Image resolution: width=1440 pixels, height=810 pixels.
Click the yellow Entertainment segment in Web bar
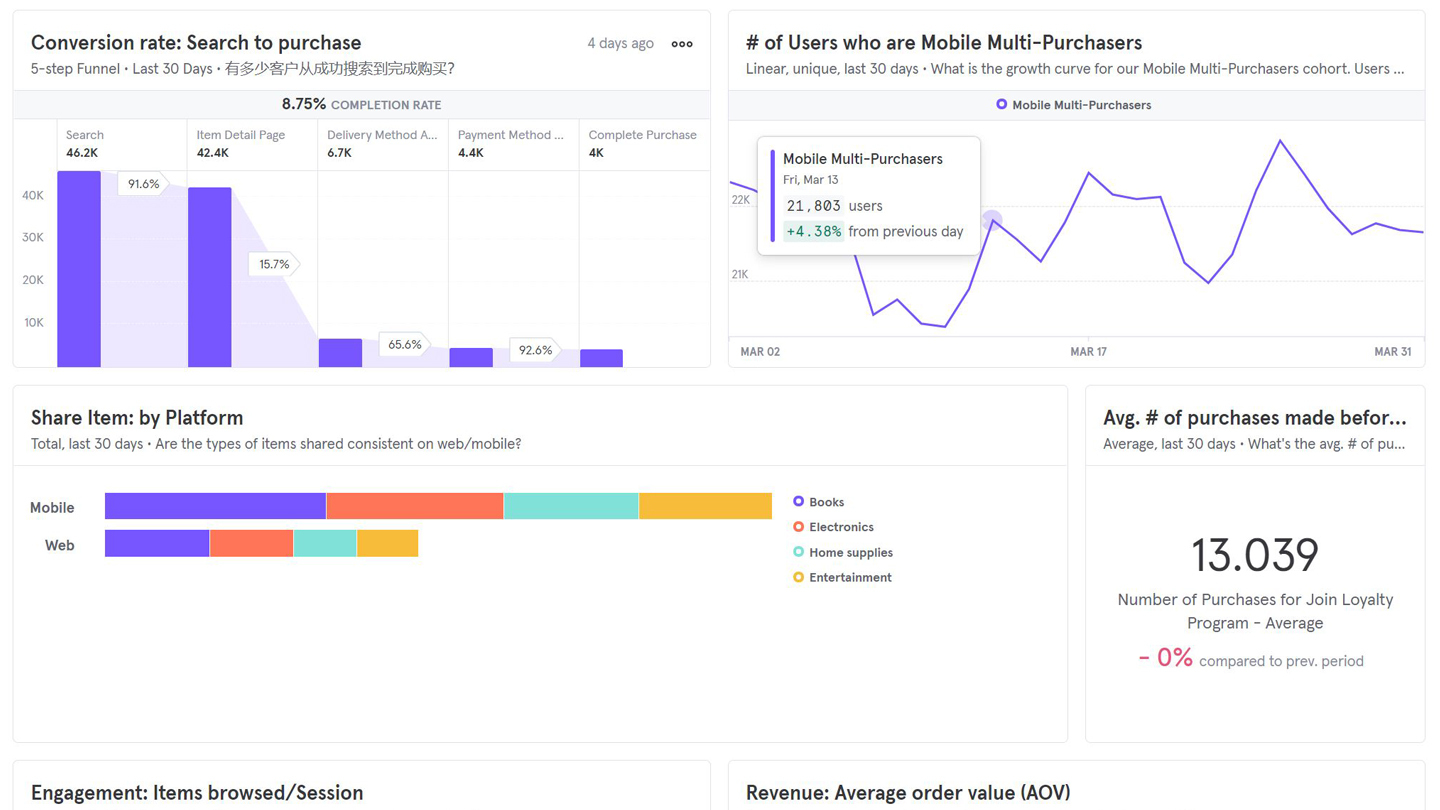coord(387,543)
